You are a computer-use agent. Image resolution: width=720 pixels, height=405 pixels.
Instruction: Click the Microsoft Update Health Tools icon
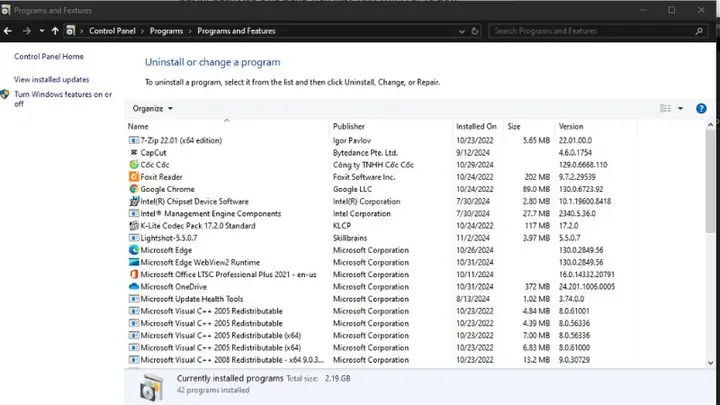click(x=134, y=298)
